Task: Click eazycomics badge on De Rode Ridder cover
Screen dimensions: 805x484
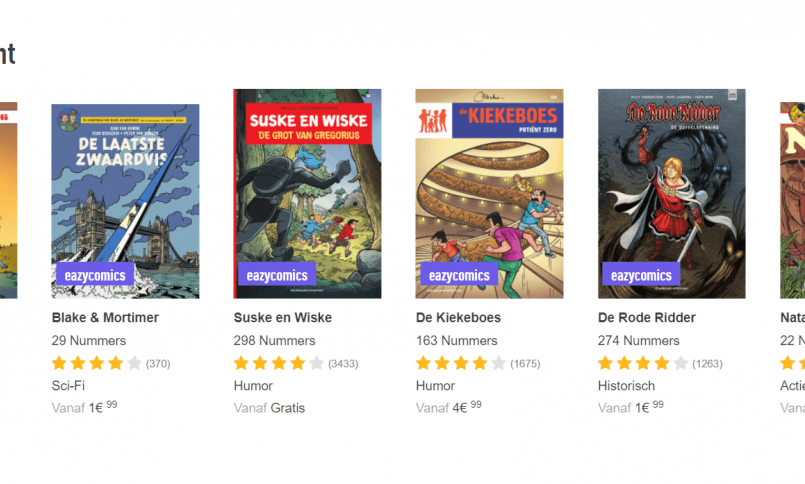Action: (x=641, y=274)
